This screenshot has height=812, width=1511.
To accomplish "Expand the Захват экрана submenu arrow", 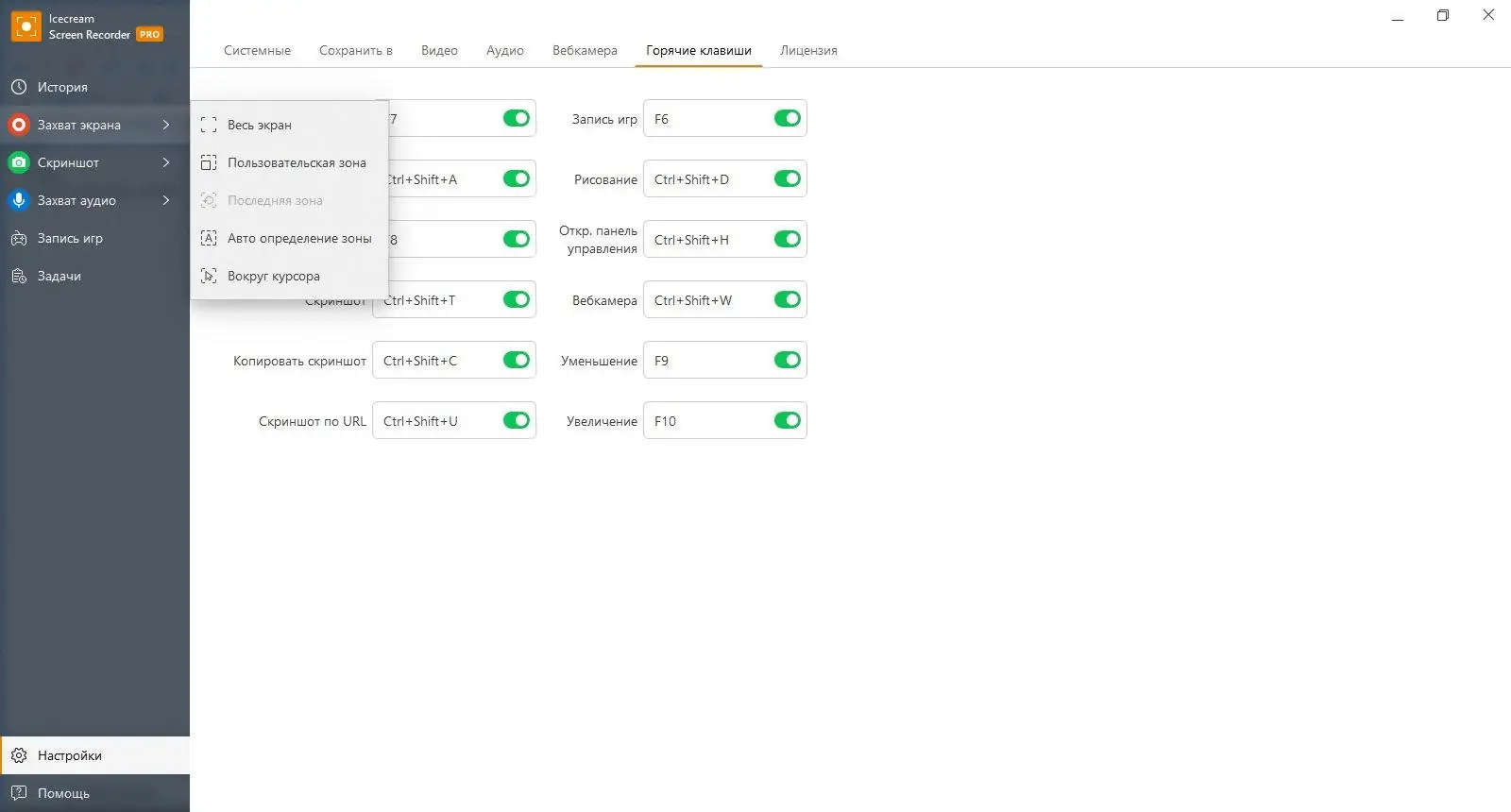I will 166,125.
